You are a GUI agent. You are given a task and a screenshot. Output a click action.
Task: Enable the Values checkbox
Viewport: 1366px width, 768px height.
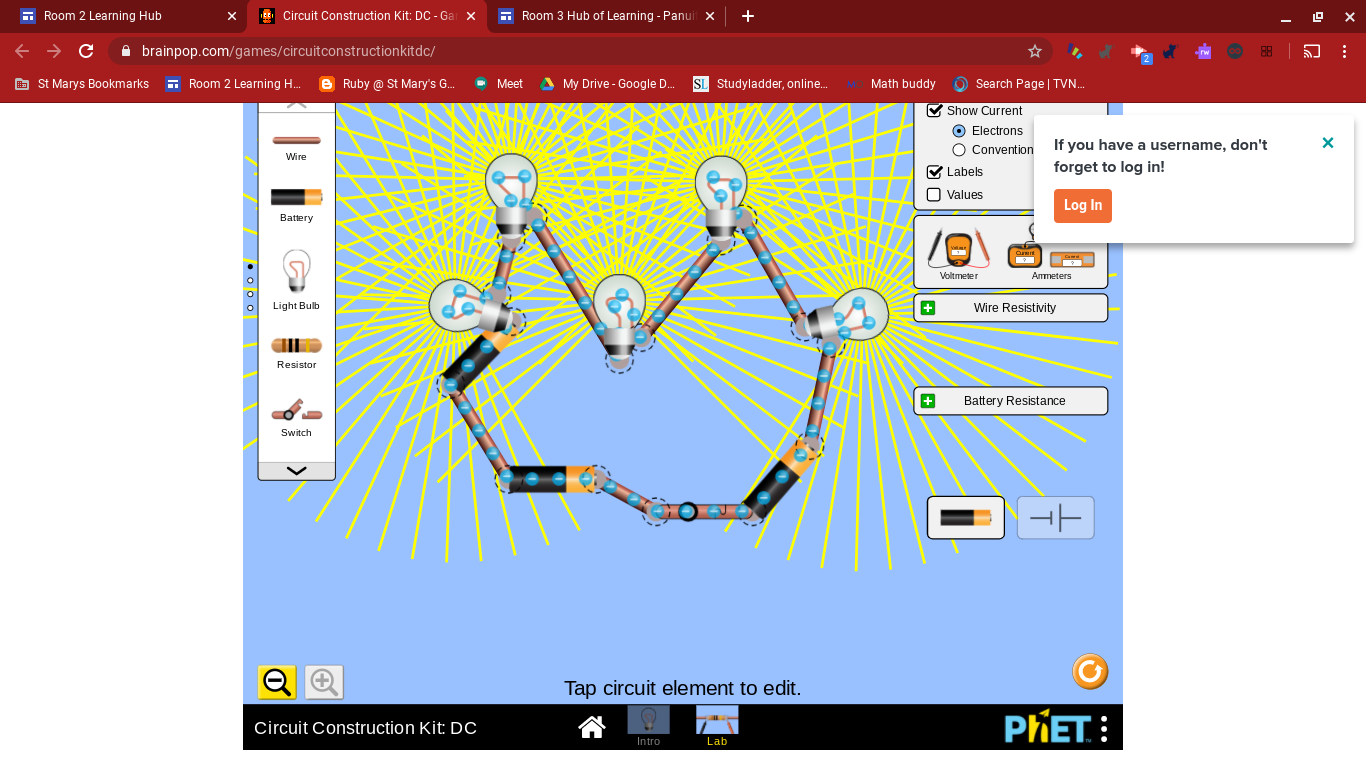934,195
